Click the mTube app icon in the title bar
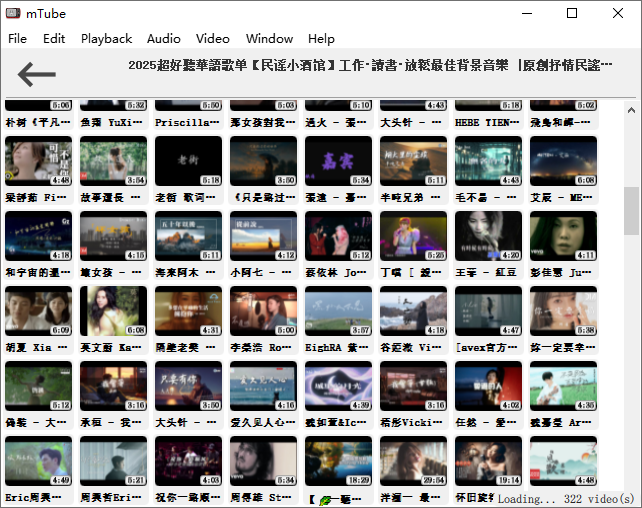 click(13, 14)
